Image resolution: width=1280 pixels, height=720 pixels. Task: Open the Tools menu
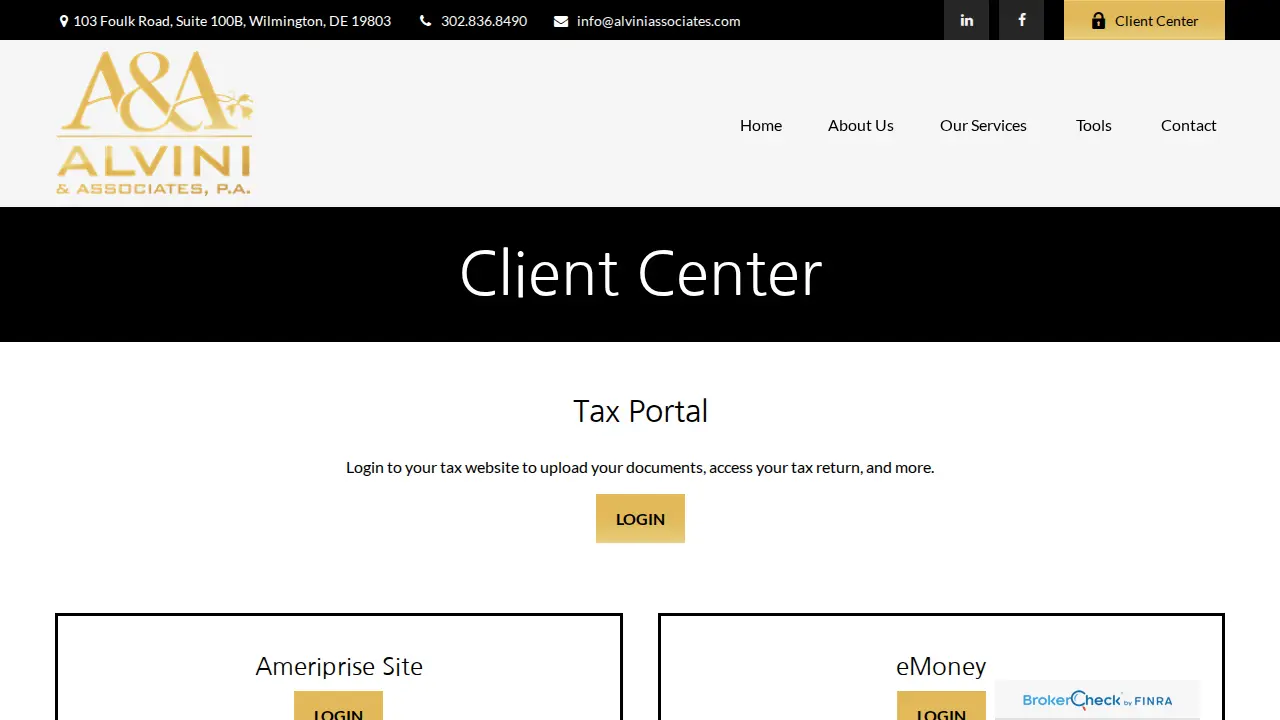pos(1094,125)
